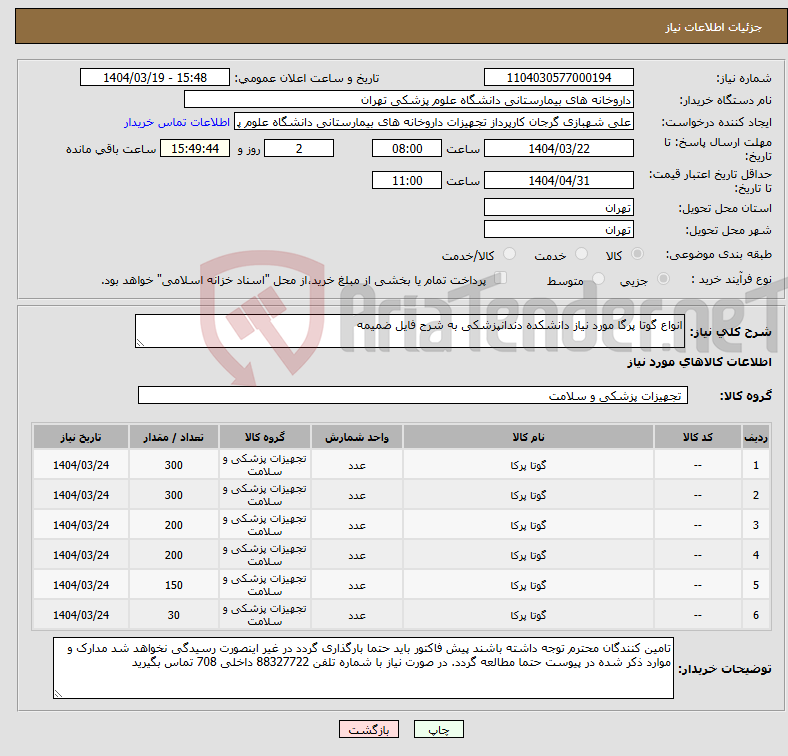Click need date 1404/03/24 in row 1
Image resolution: width=788 pixels, height=756 pixels.
tap(81, 465)
